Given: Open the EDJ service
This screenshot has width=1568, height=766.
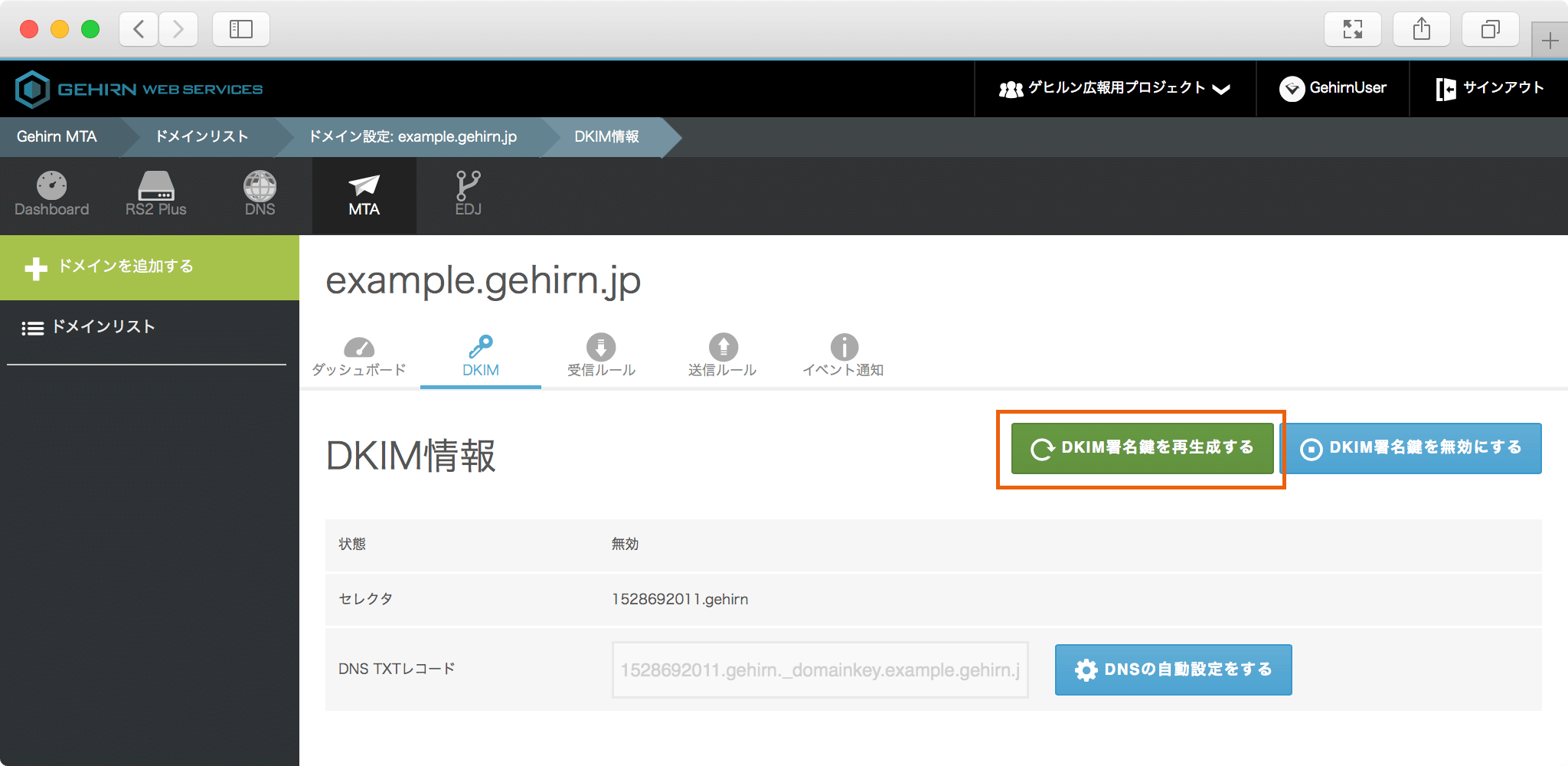Looking at the screenshot, I should point(468,195).
